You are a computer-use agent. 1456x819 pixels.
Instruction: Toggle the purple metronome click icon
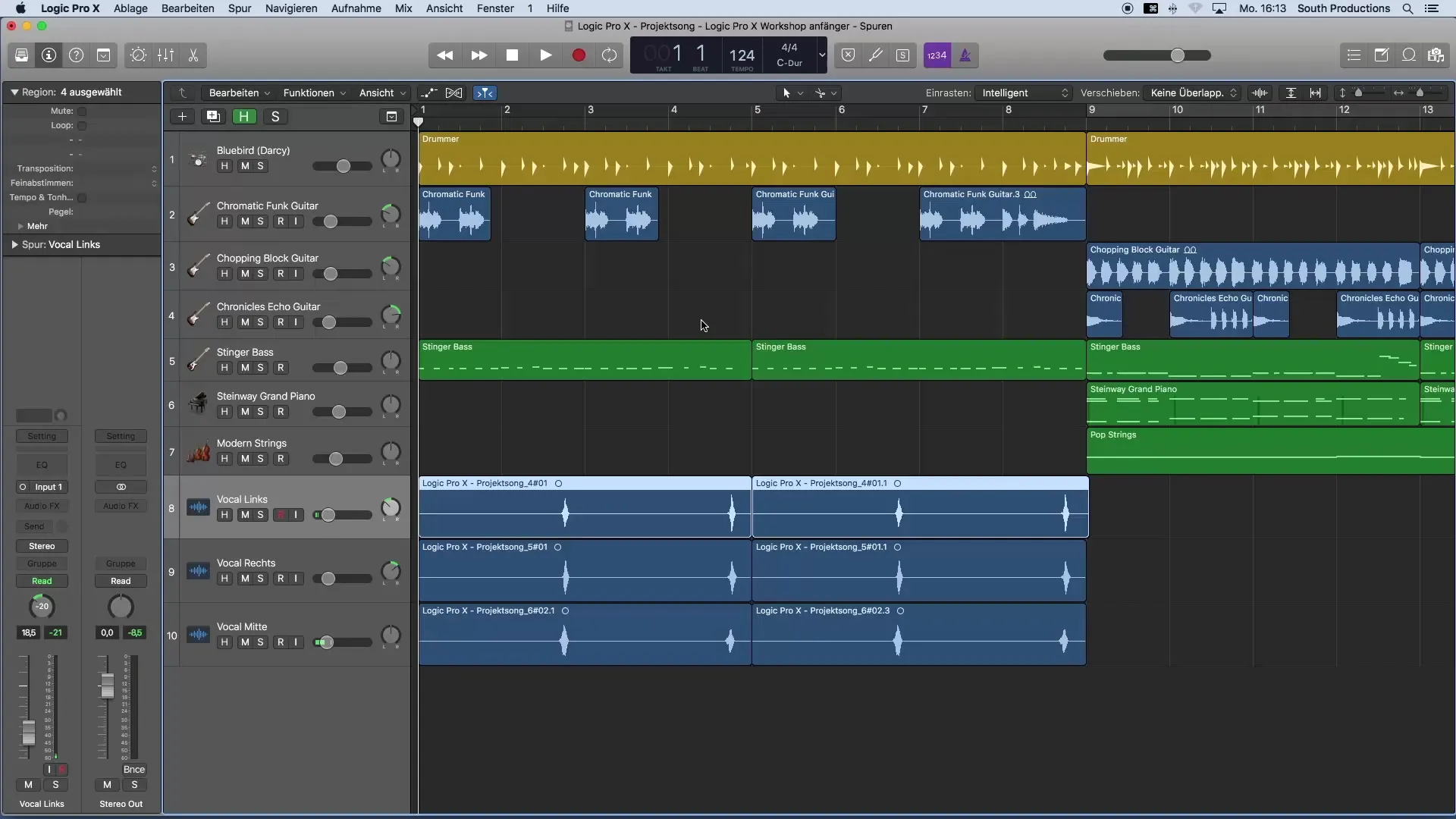[x=965, y=55]
